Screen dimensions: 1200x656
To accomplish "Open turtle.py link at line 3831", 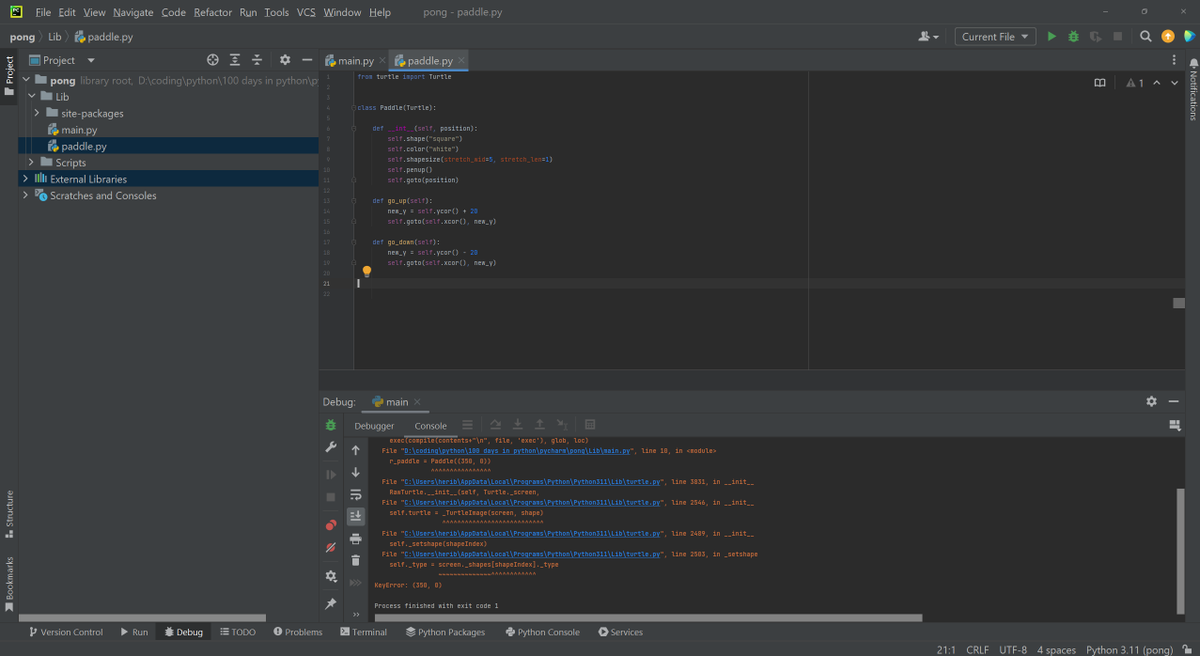I will 533,481.
